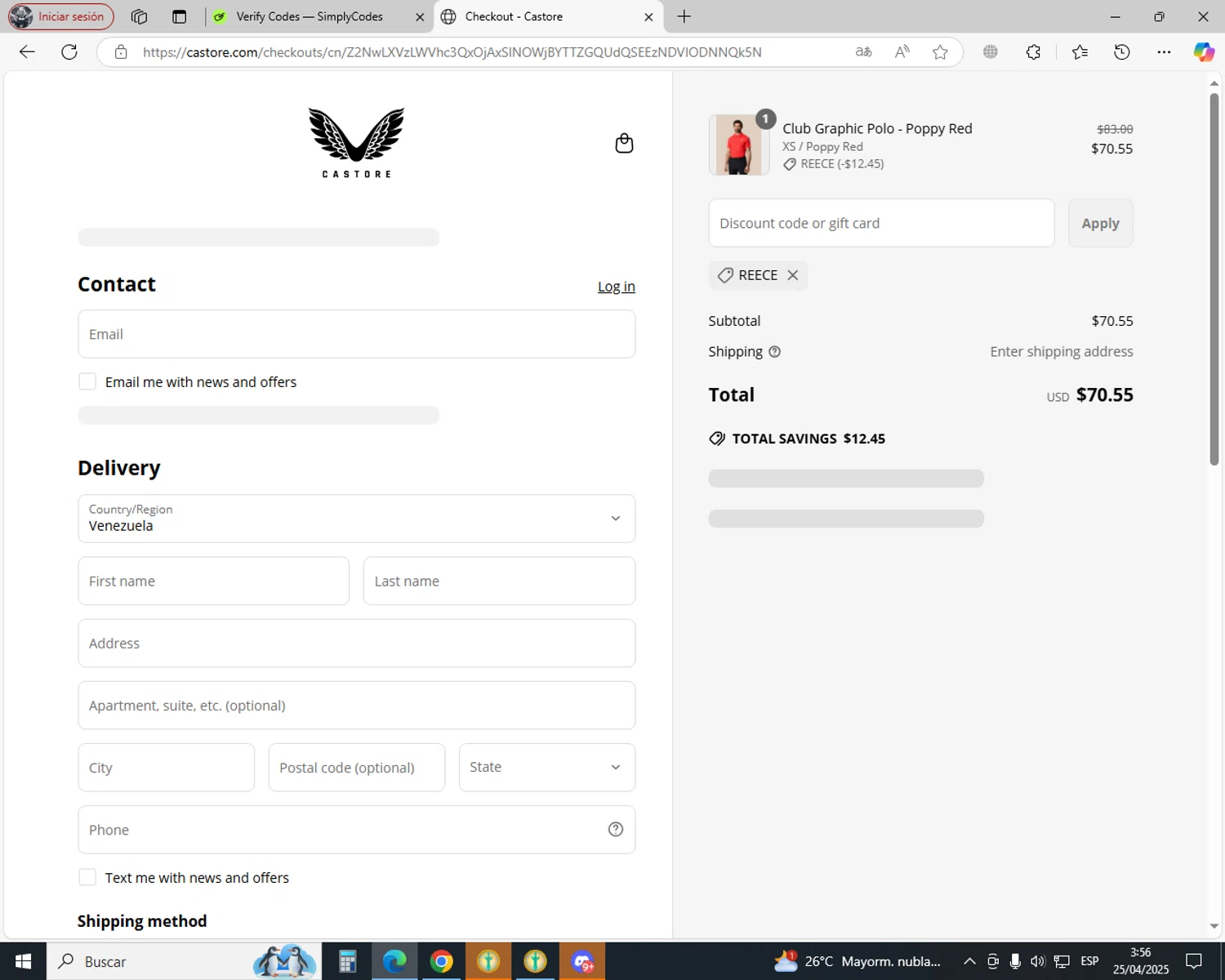This screenshot has height=980, width=1225.
Task: Click the Castore winged logo
Action: (356, 143)
